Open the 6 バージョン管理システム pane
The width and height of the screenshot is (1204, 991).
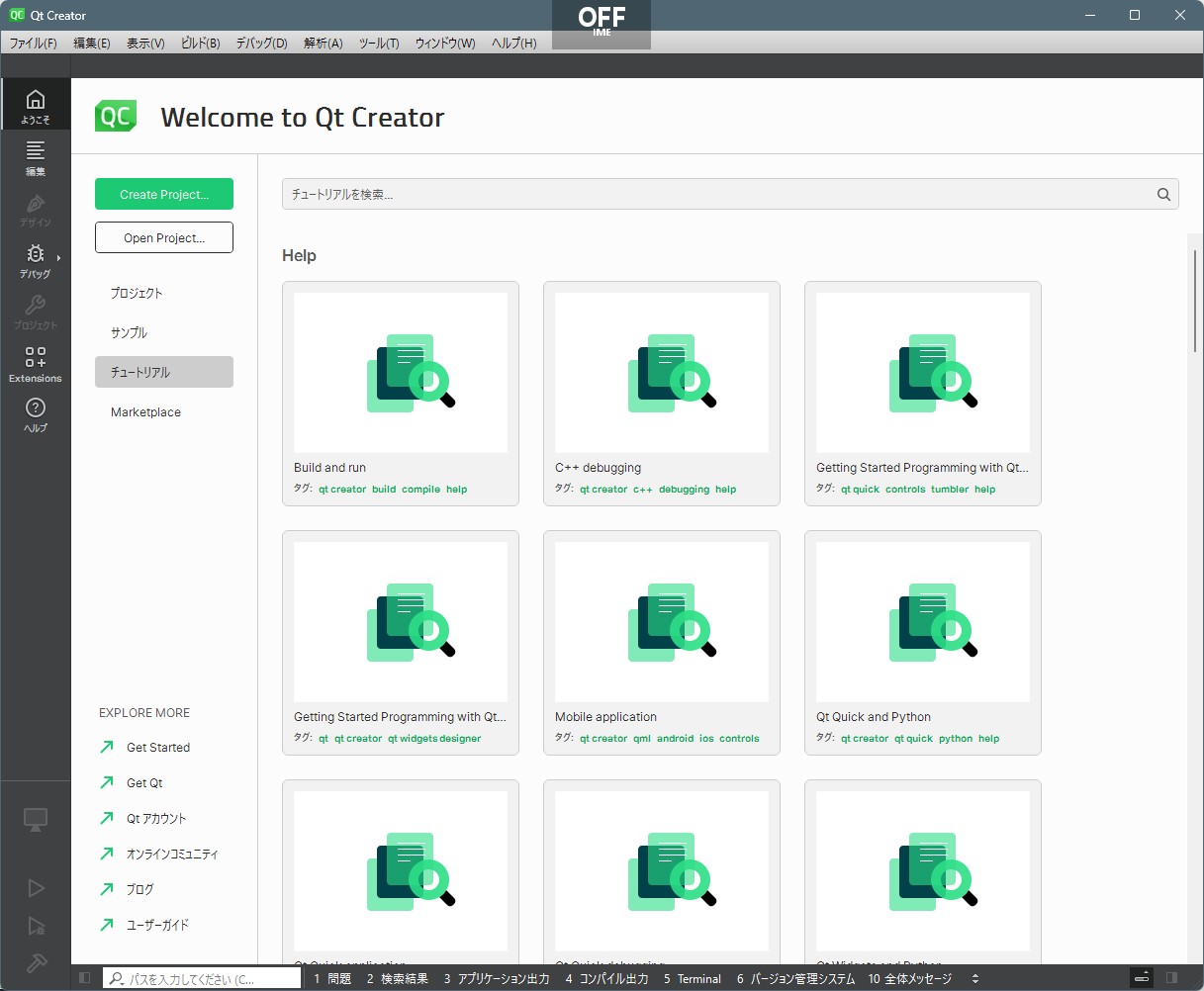(796, 979)
